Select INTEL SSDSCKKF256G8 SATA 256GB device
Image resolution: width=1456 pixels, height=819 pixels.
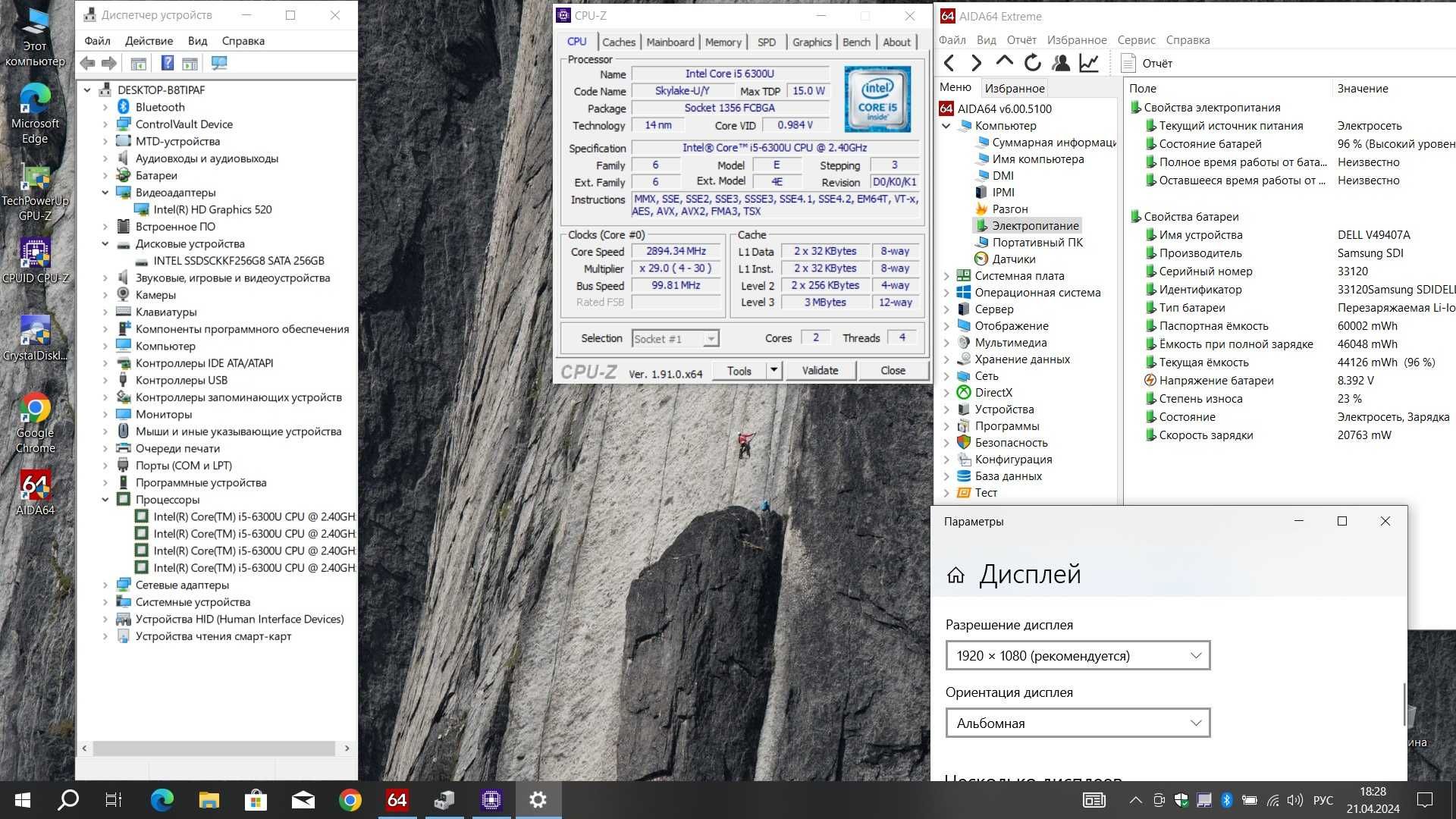(238, 261)
